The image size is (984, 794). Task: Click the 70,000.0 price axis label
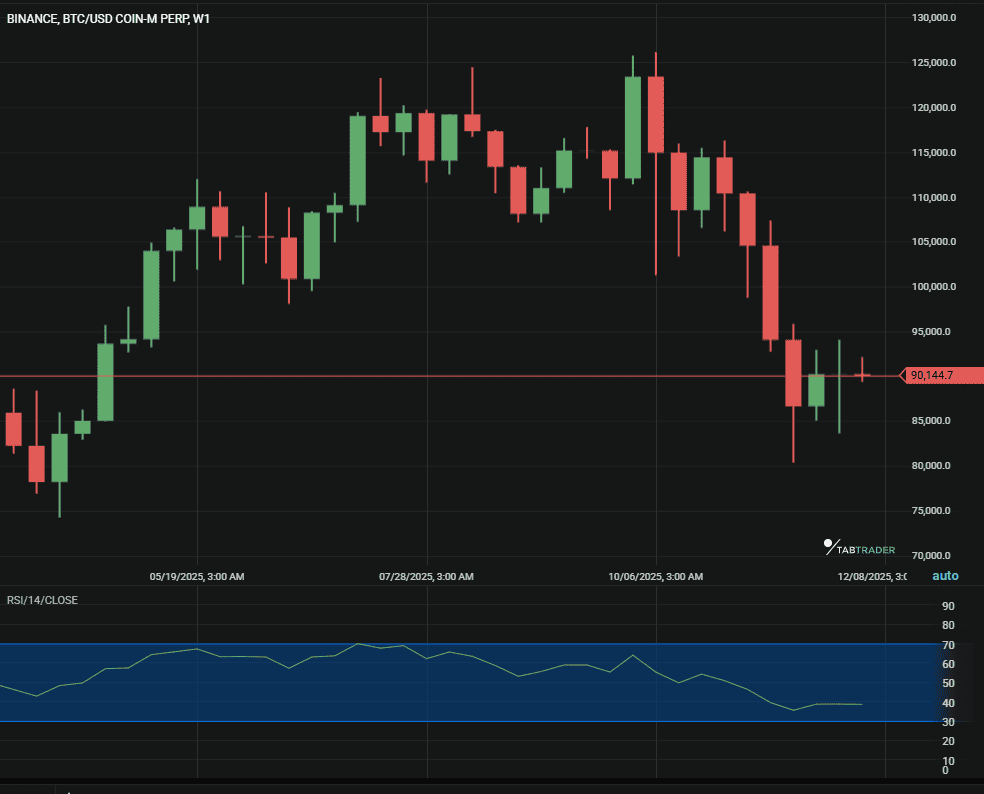click(935, 556)
